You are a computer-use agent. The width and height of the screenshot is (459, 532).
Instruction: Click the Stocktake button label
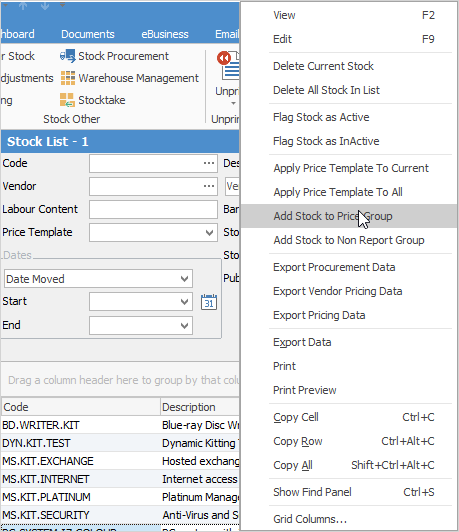(x=102, y=100)
